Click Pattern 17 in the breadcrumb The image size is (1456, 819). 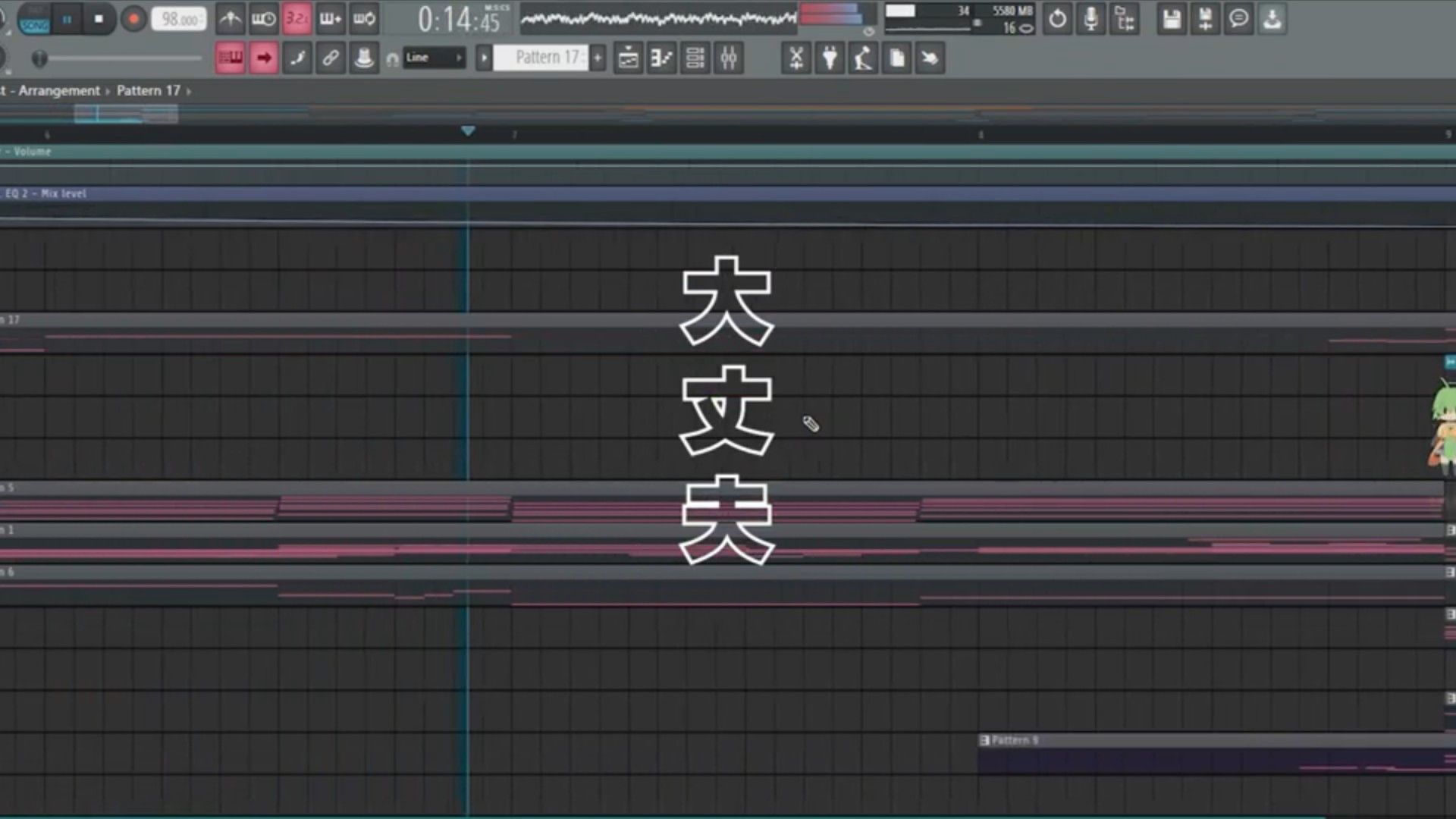coord(149,90)
